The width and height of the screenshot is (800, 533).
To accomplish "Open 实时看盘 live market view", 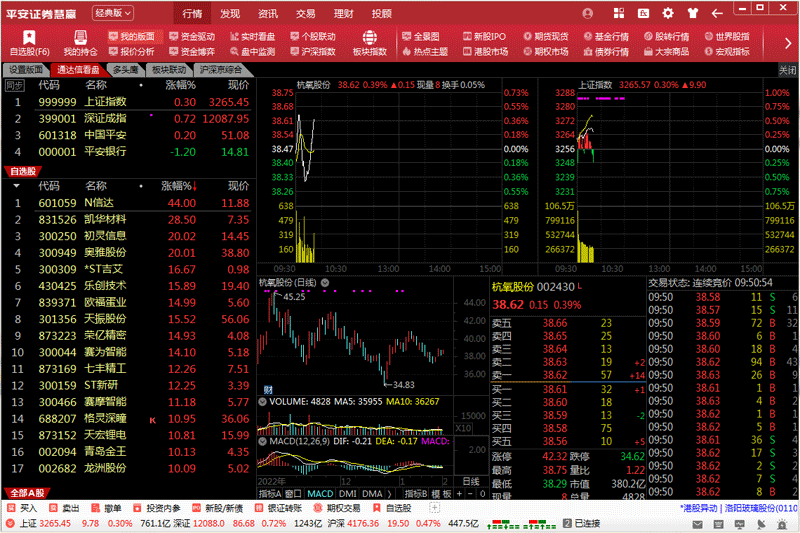I will [x=253, y=36].
